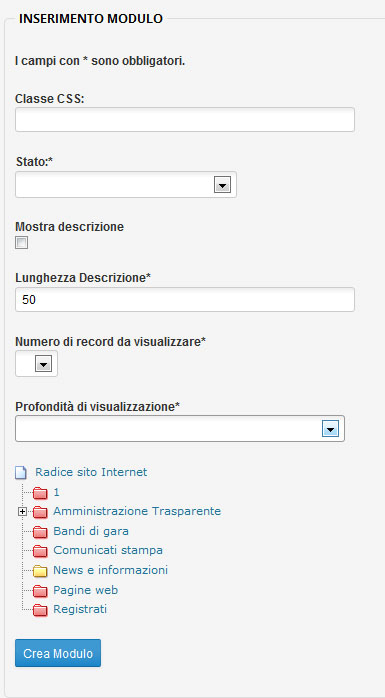Open the Profondità di visualizzazione dropdown
Screen dimensions: 385x698
coord(180,429)
